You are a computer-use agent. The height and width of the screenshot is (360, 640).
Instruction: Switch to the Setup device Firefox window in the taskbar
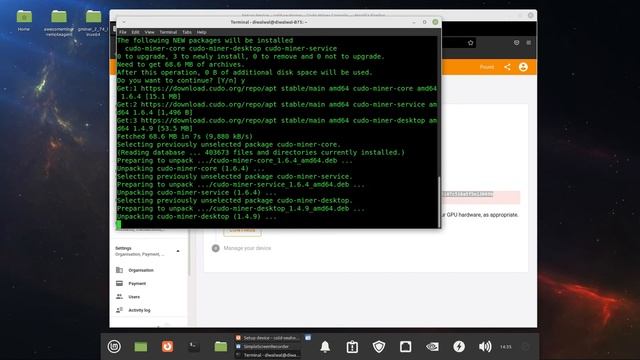(268, 338)
